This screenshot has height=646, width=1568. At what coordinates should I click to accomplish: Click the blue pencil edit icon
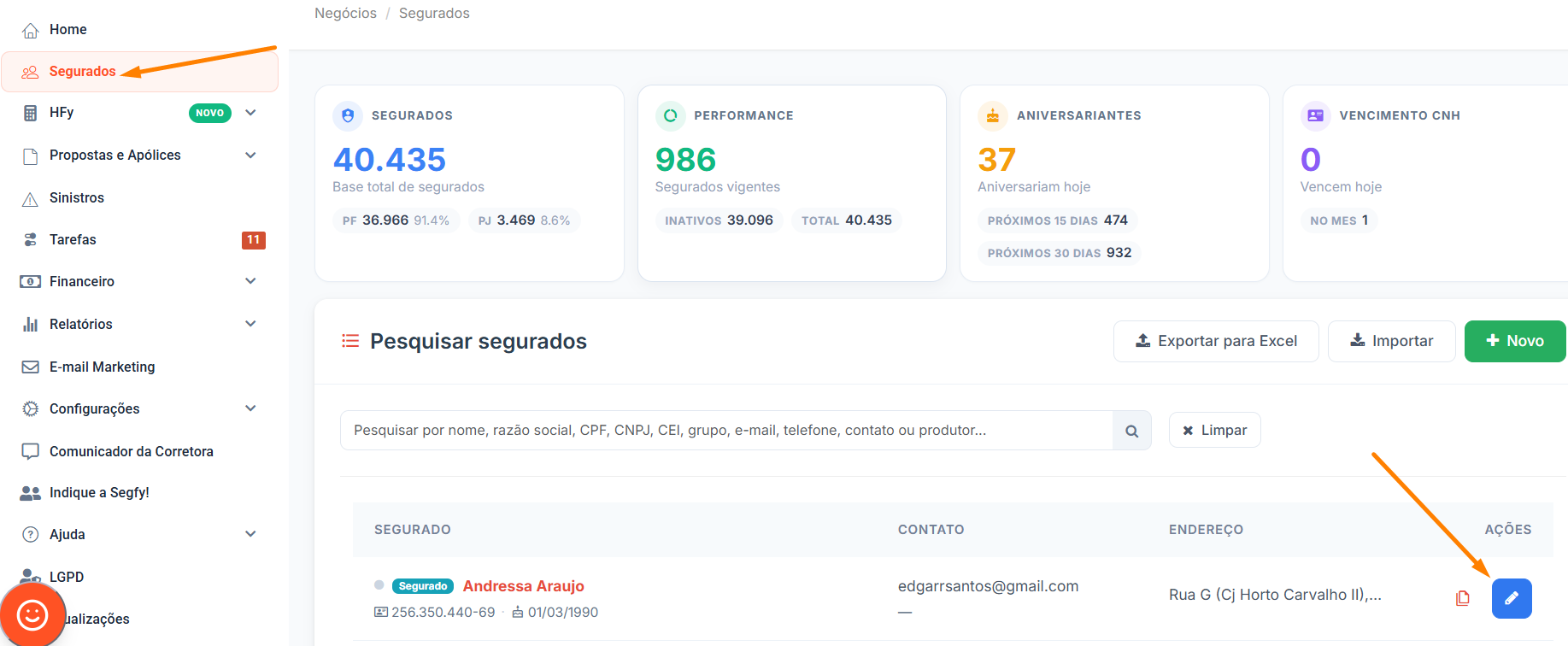click(1511, 598)
